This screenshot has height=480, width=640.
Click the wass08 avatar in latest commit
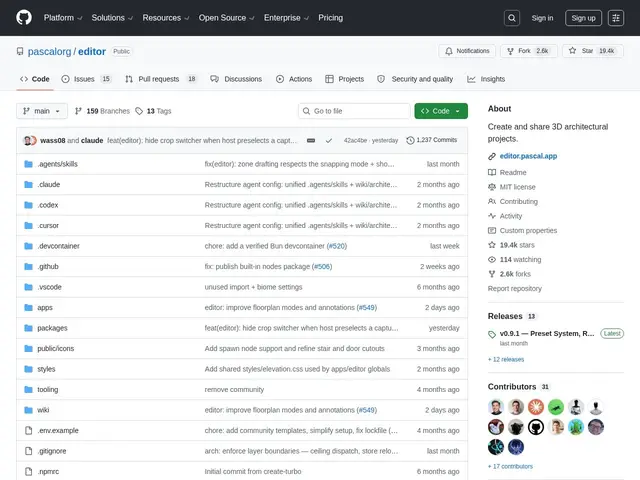pos(27,140)
